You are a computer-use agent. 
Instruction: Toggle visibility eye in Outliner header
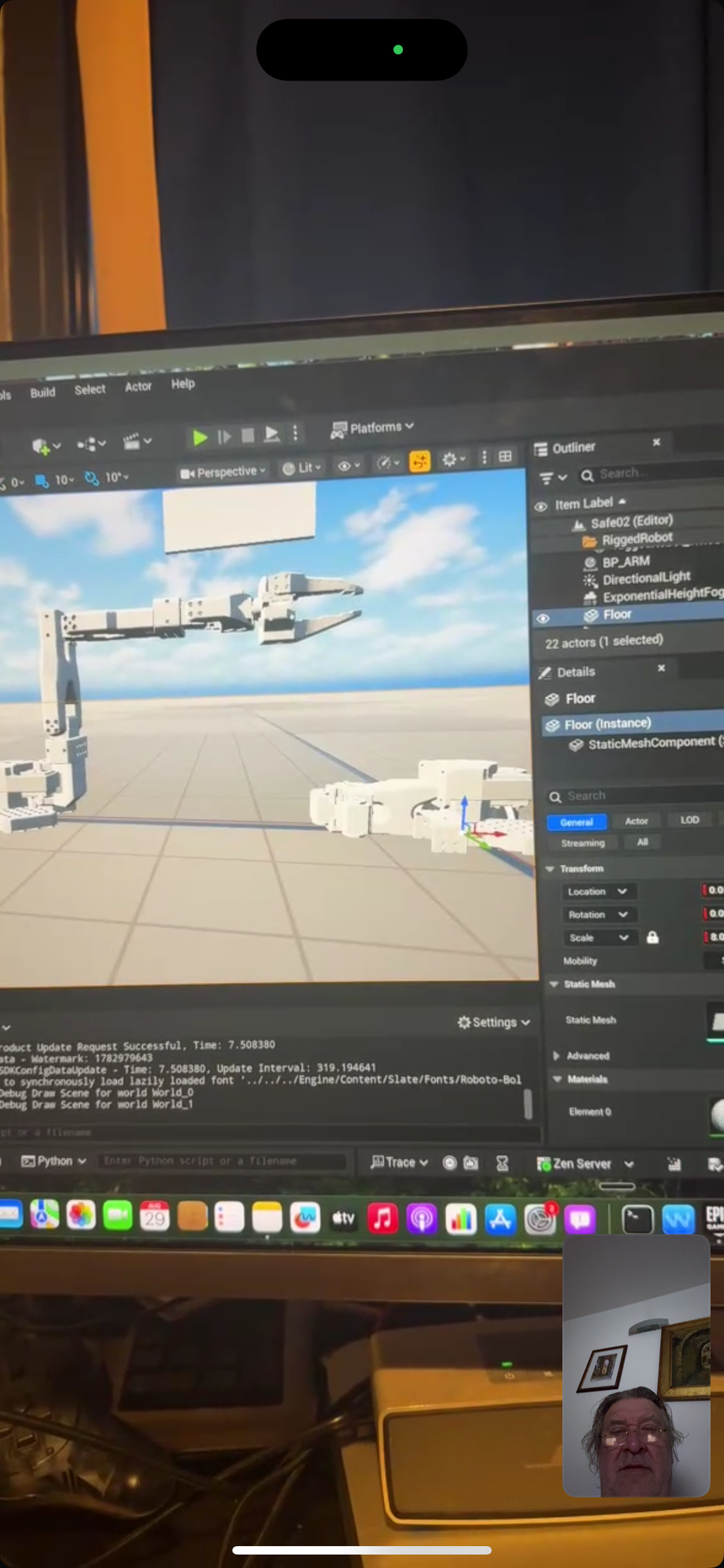pyautogui.click(x=541, y=507)
